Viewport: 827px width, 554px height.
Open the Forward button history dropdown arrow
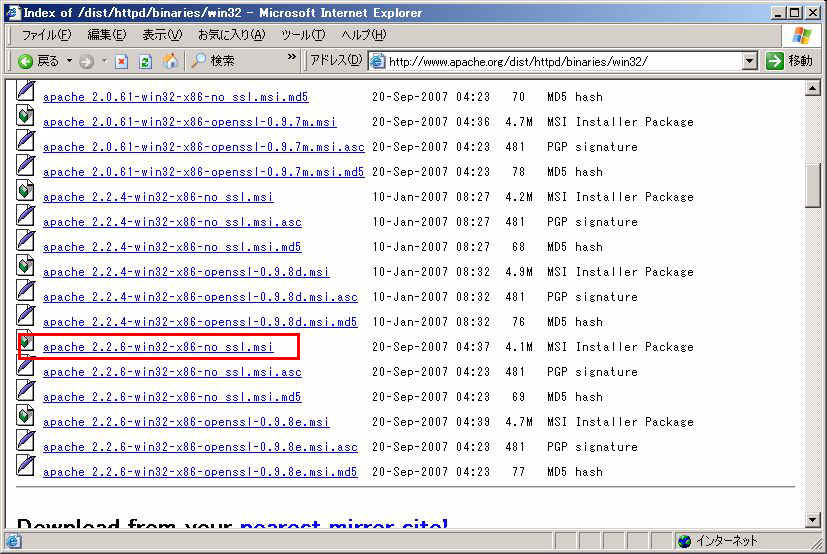(x=104, y=61)
